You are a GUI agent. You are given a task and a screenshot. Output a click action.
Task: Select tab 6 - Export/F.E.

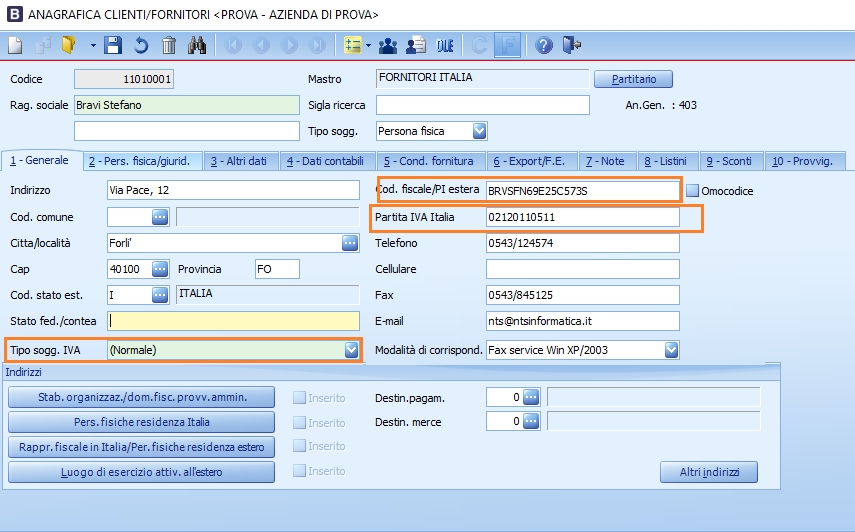532,161
